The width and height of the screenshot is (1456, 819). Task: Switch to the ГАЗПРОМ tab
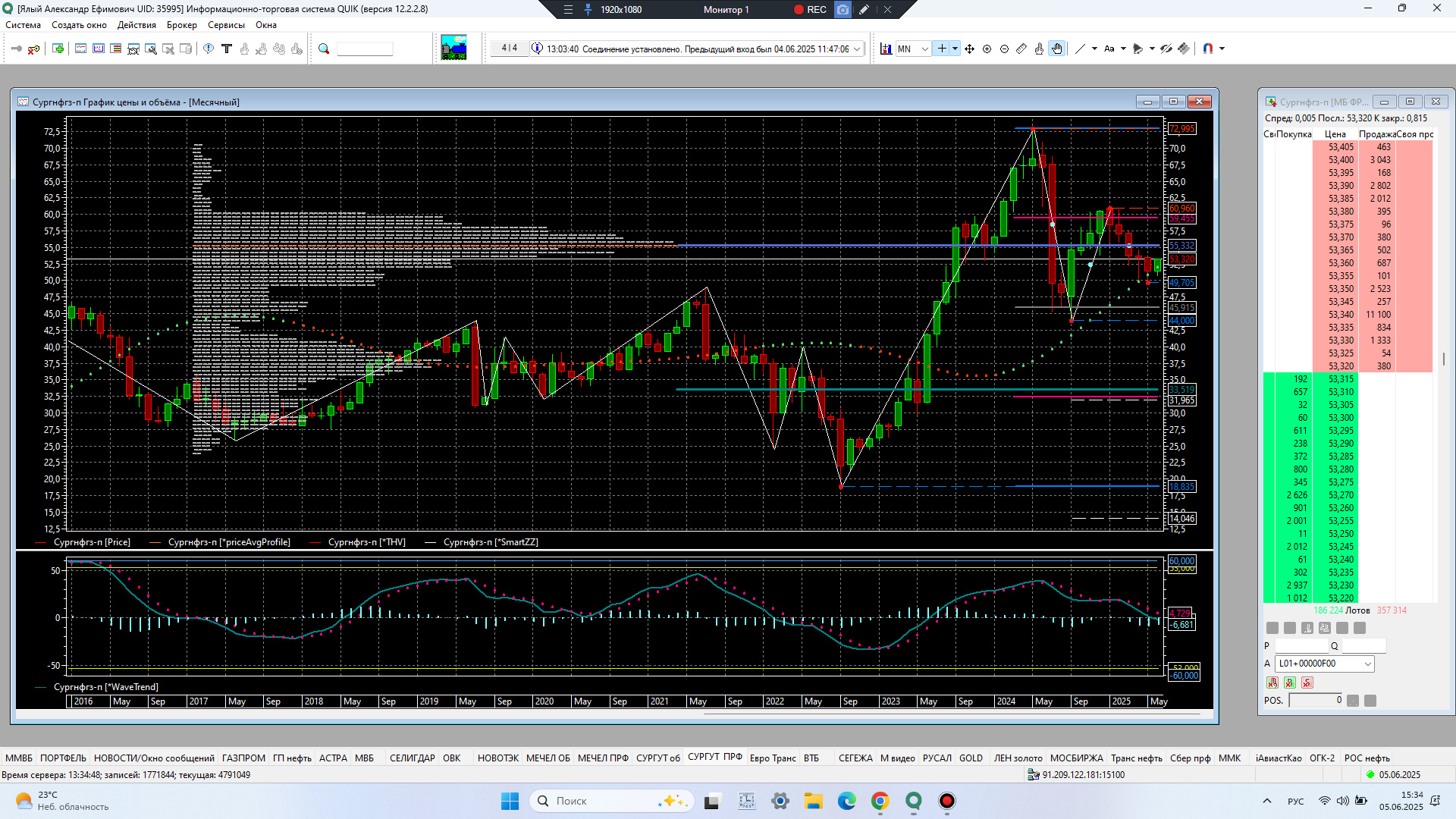(x=243, y=758)
